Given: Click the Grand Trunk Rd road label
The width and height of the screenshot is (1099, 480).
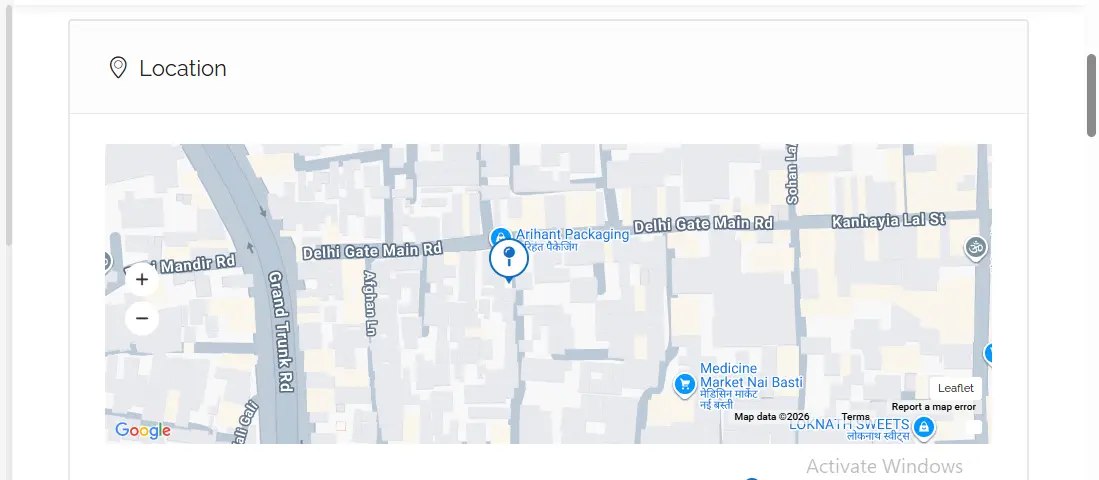Looking at the screenshot, I should (x=281, y=330).
